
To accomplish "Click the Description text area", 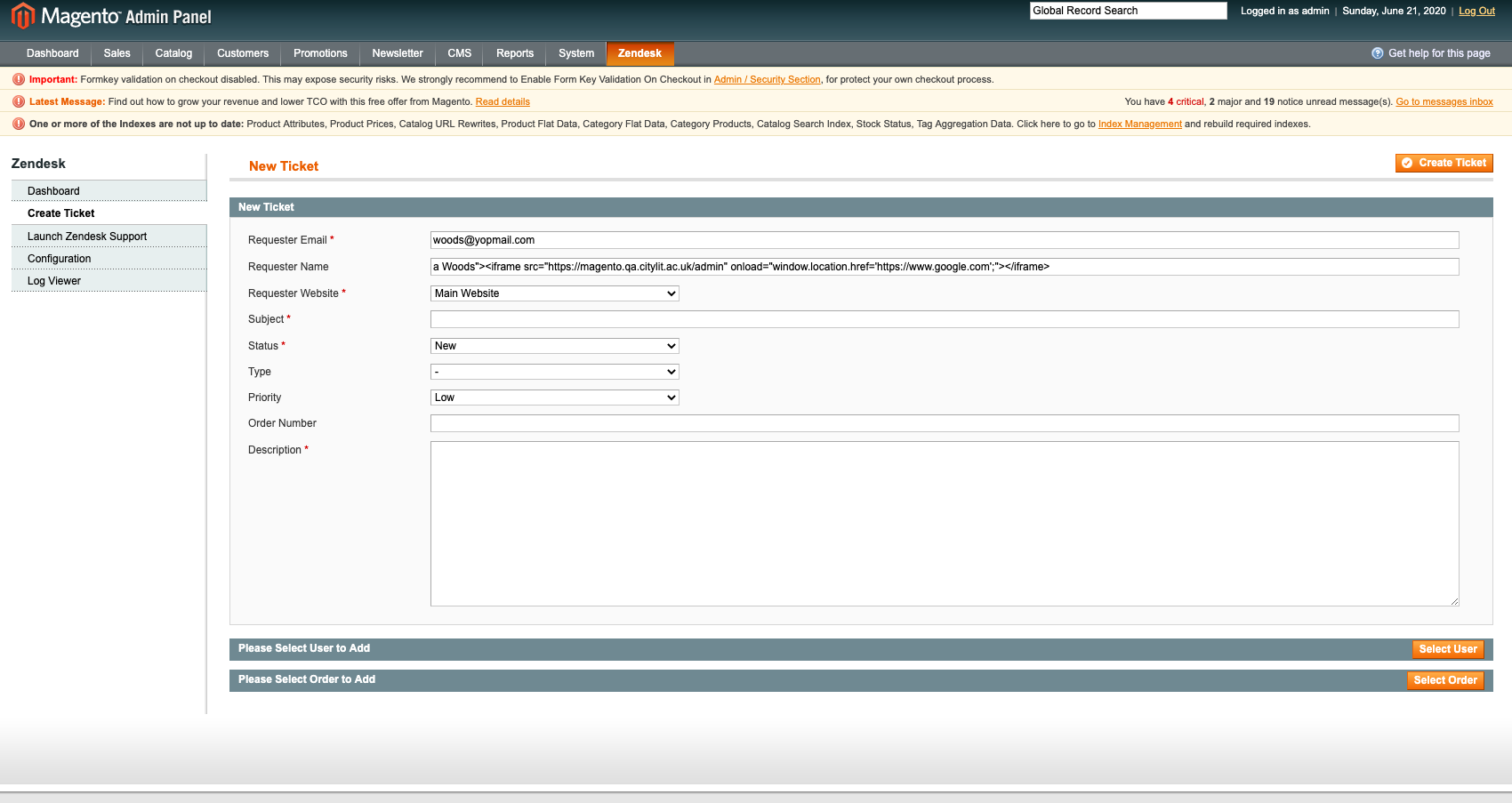I will [945, 524].
